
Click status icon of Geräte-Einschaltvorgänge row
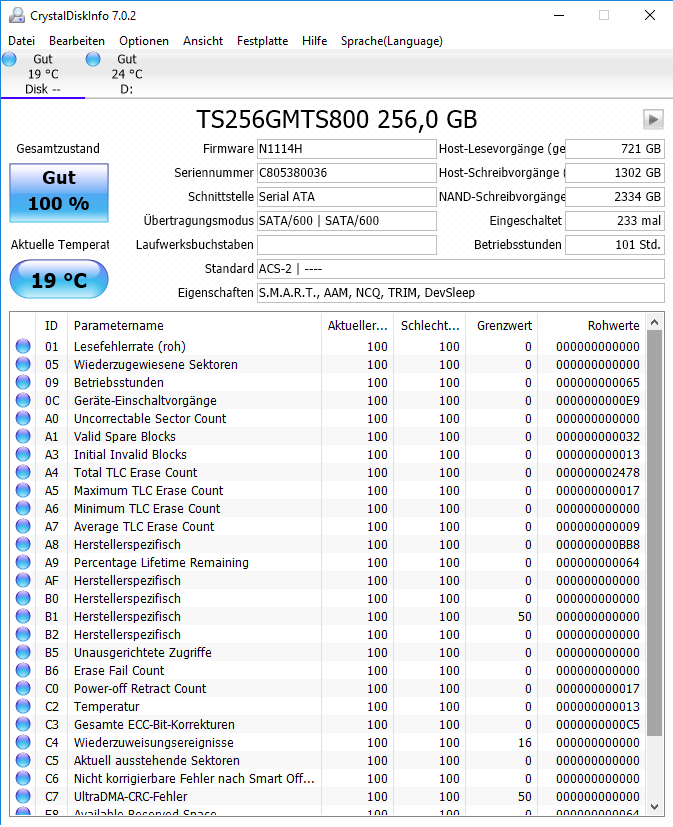click(x=23, y=400)
